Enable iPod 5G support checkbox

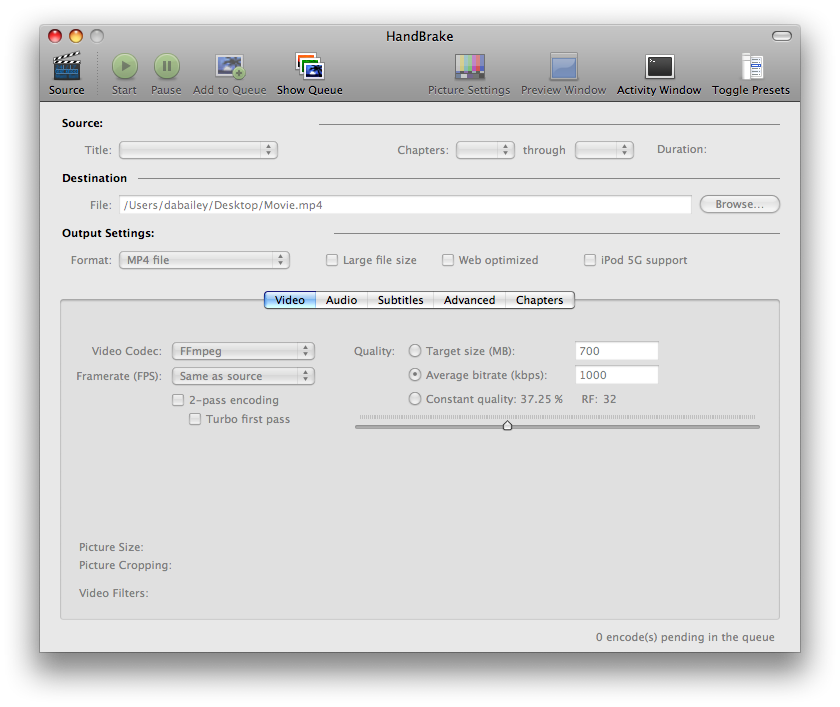(x=590, y=260)
